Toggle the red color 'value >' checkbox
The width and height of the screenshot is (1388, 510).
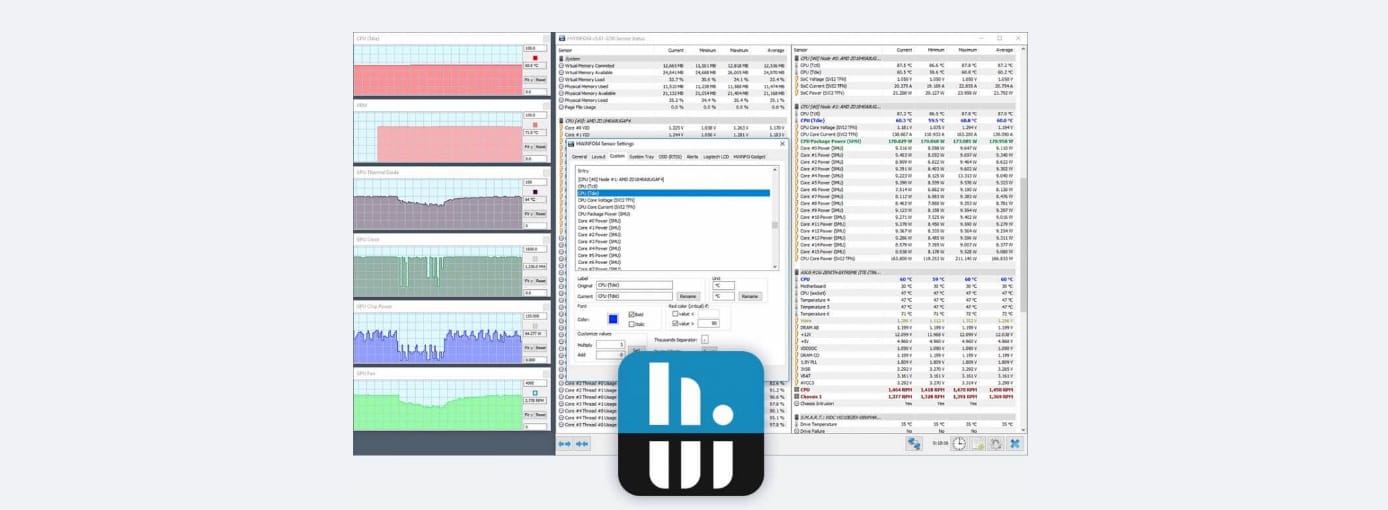(675, 323)
